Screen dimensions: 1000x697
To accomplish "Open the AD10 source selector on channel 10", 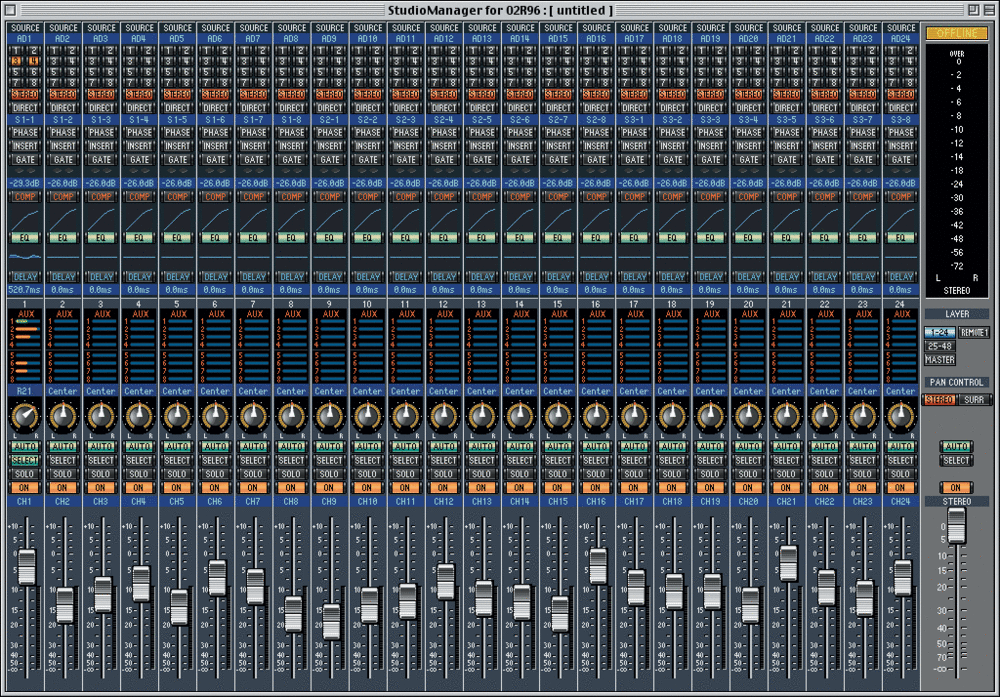I will (x=367, y=39).
